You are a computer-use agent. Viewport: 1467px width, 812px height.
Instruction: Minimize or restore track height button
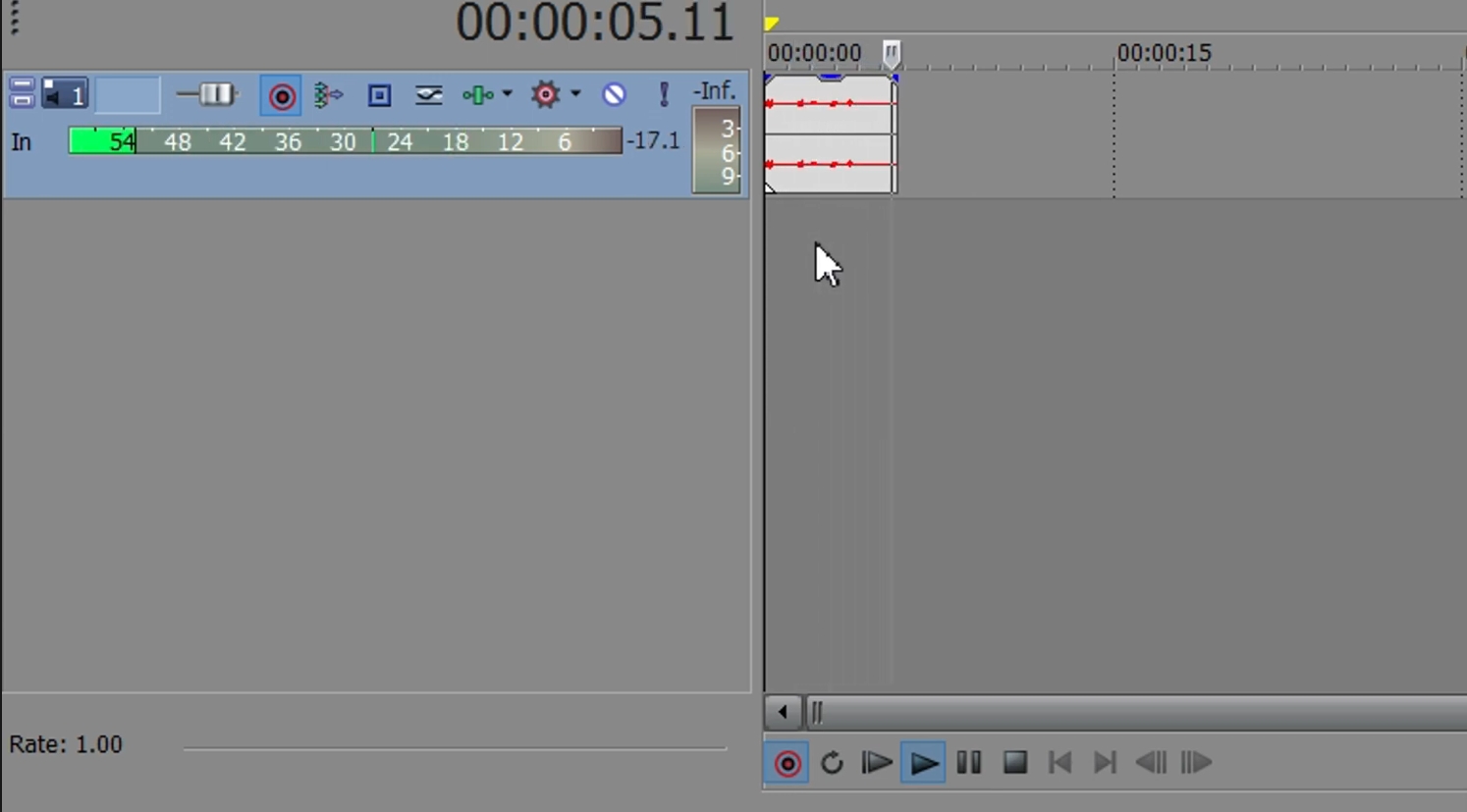(x=21, y=94)
